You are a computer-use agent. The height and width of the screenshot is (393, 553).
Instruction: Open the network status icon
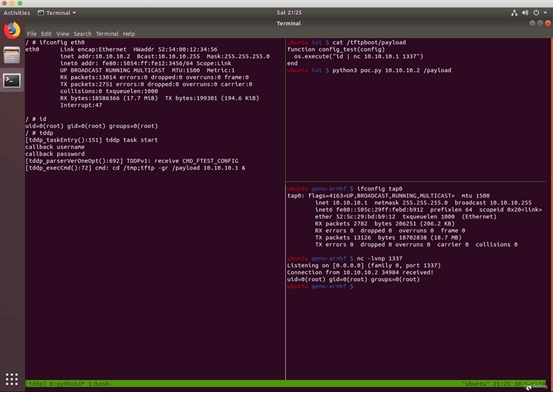(x=514, y=13)
